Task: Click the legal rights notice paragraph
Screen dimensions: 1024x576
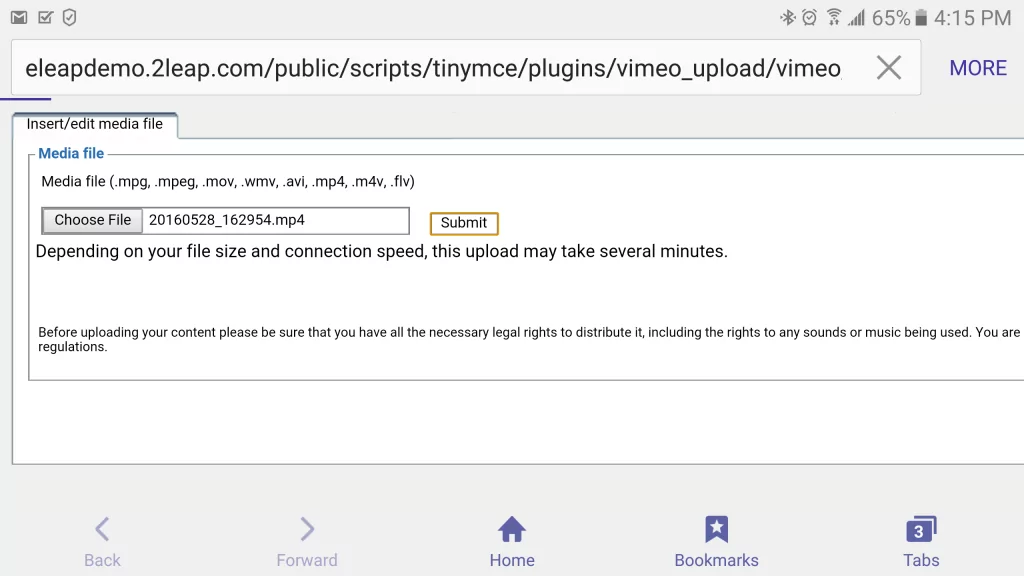Action: (529, 339)
